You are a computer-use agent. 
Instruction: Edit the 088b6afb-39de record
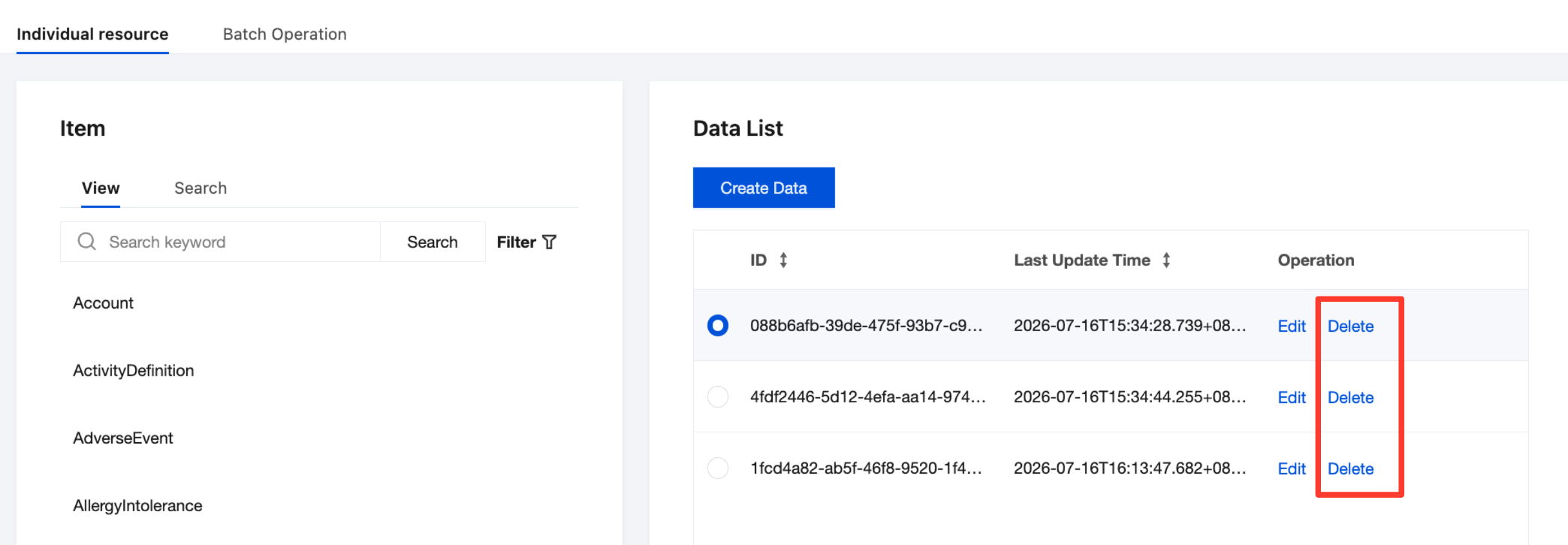tap(1292, 326)
